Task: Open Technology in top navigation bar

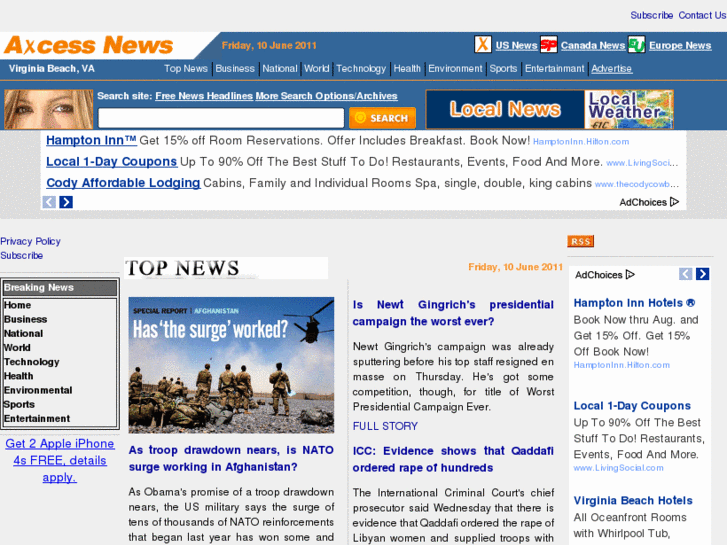Action: [x=361, y=69]
